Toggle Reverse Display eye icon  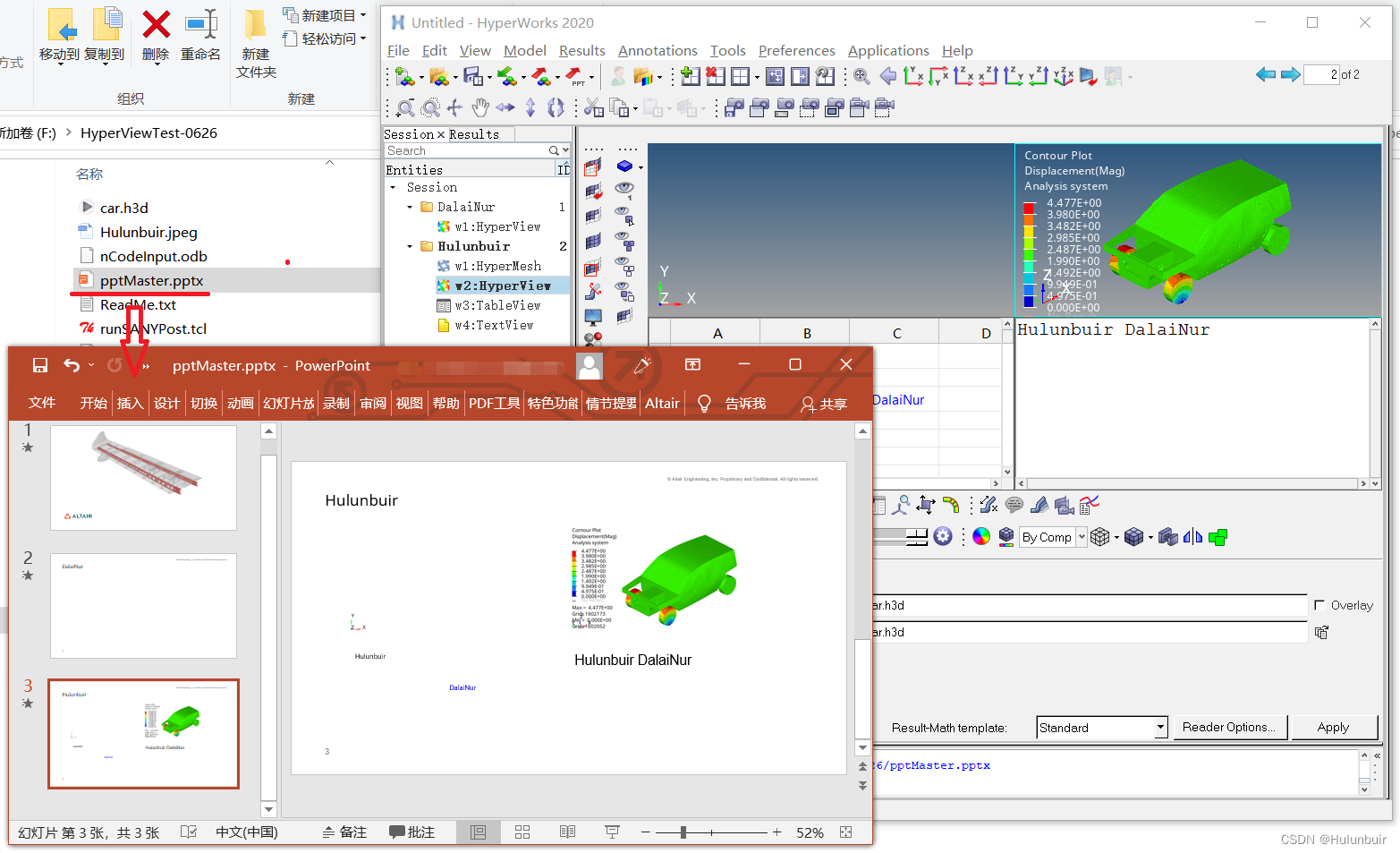click(624, 292)
